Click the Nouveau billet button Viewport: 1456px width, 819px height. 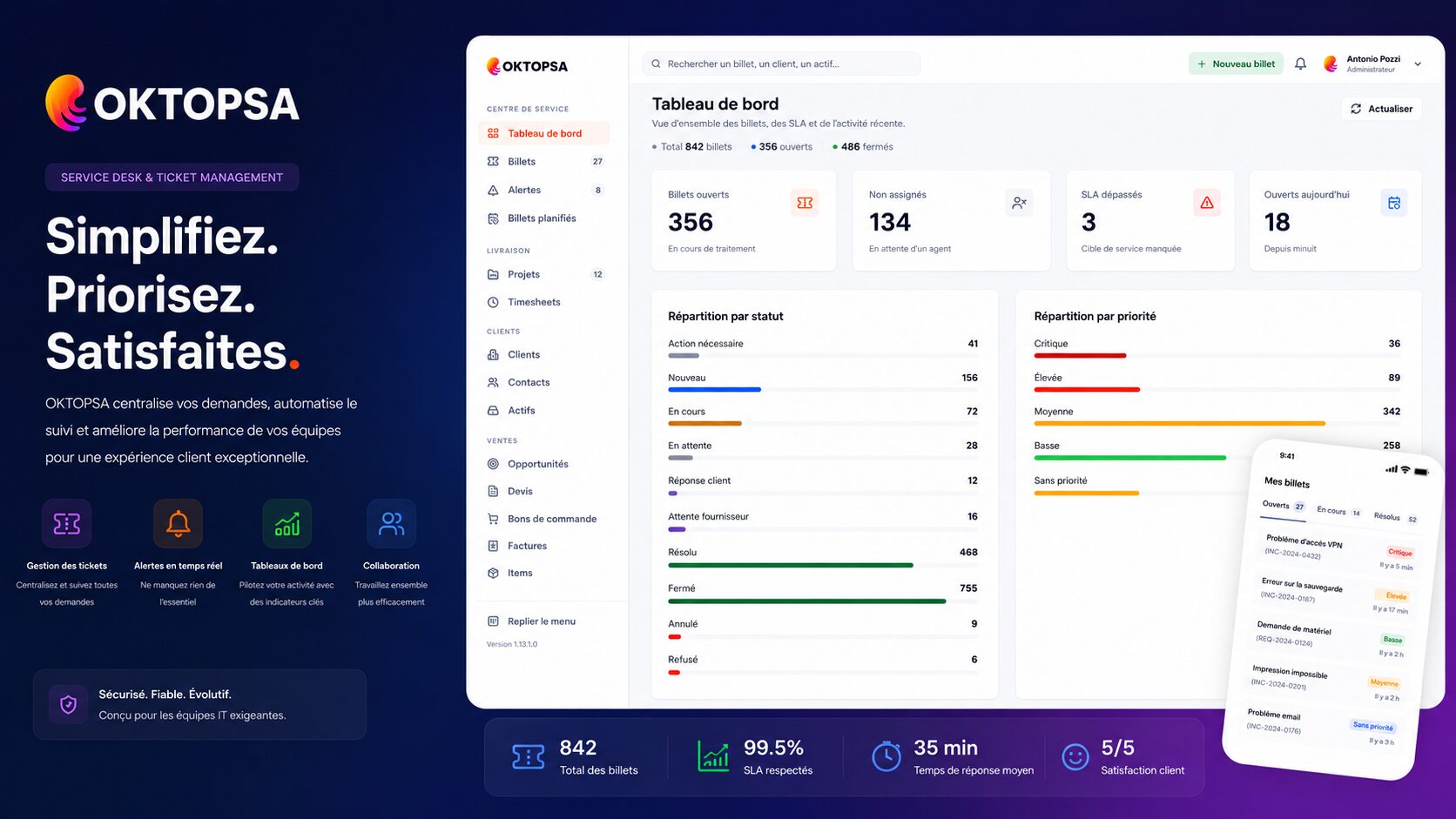(1236, 64)
